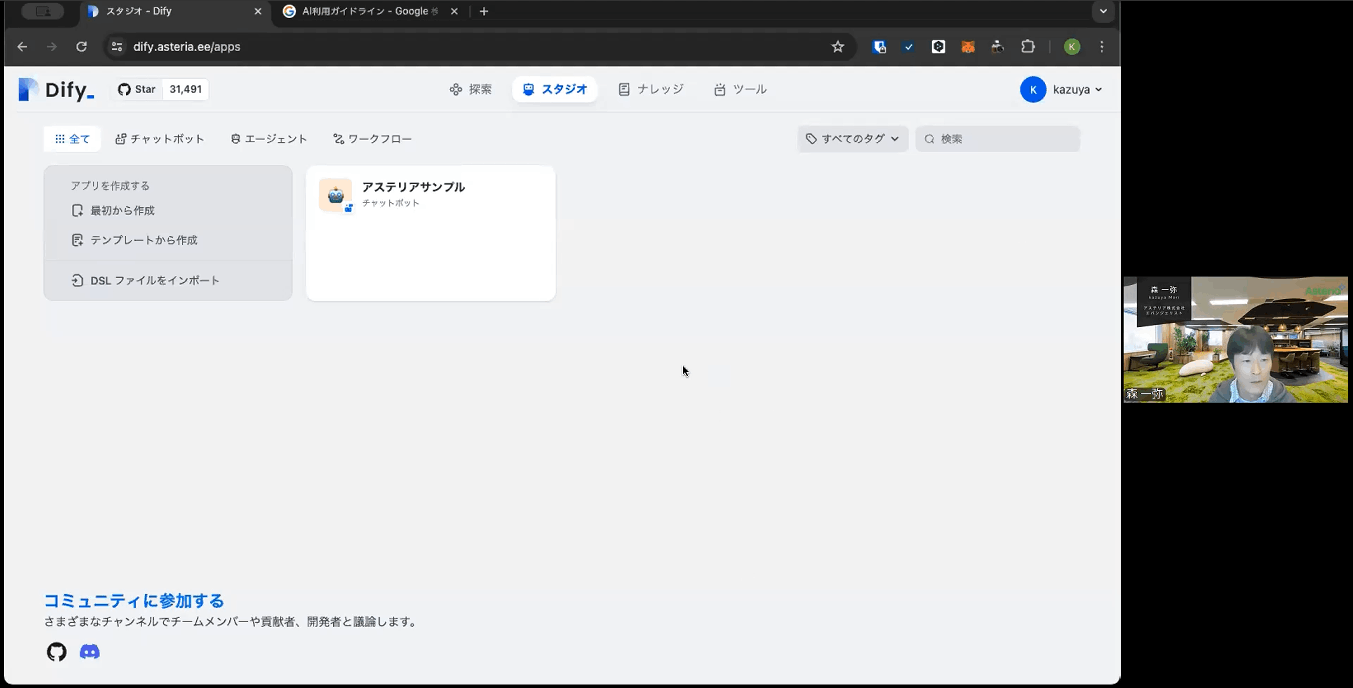Click the address bar URL

tap(187, 47)
